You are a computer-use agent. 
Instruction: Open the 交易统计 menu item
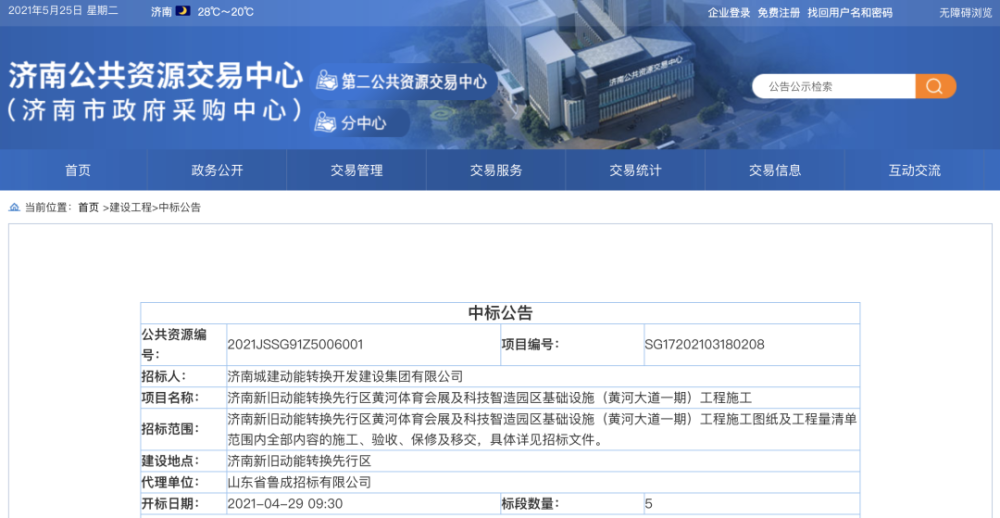click(635, 170)
